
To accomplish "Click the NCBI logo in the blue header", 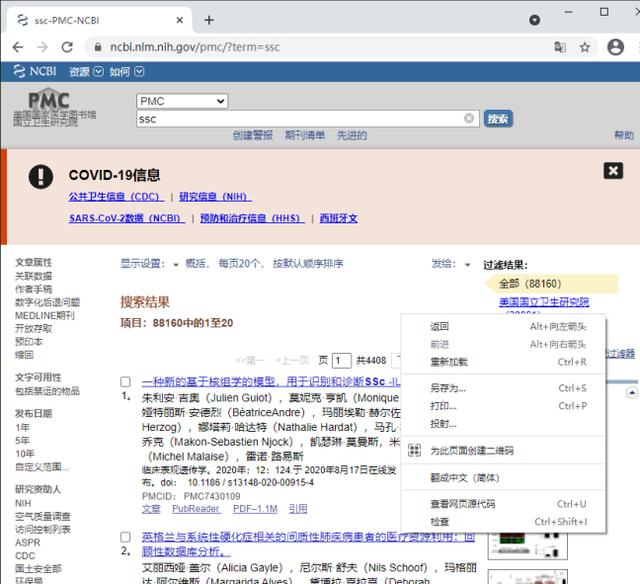I will [35, 71].
